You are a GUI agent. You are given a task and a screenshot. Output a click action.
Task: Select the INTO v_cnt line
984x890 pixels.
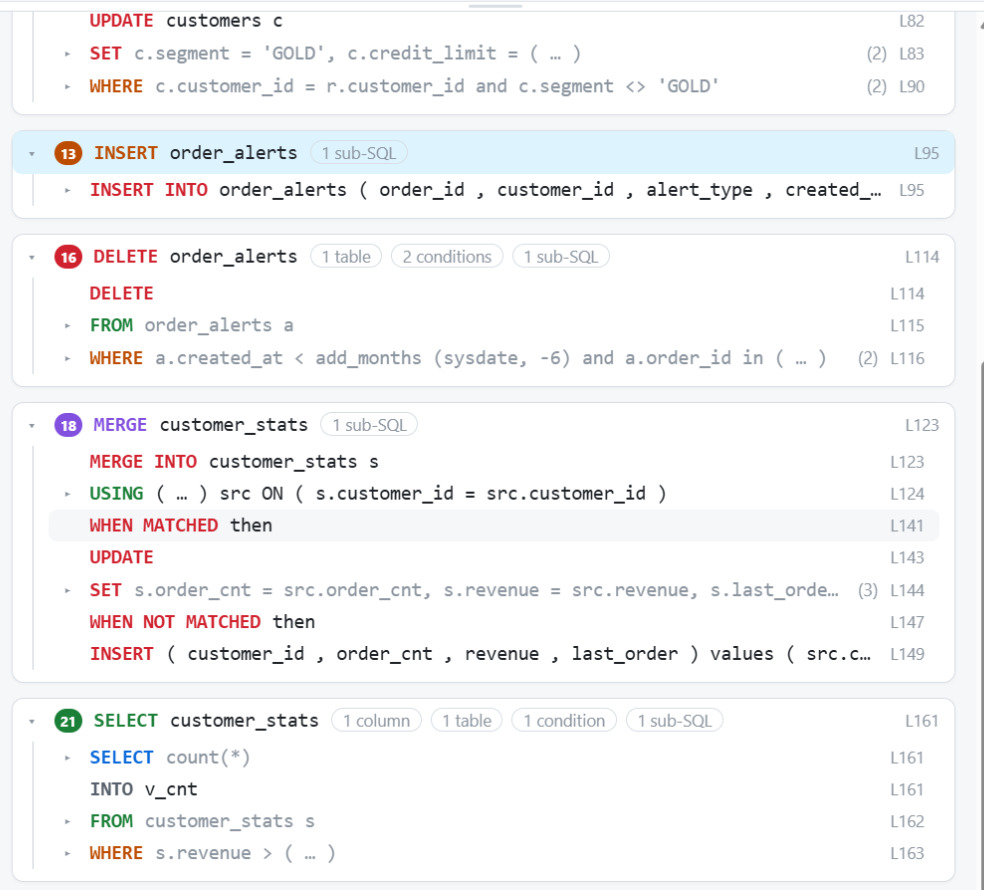click(493, 790)
